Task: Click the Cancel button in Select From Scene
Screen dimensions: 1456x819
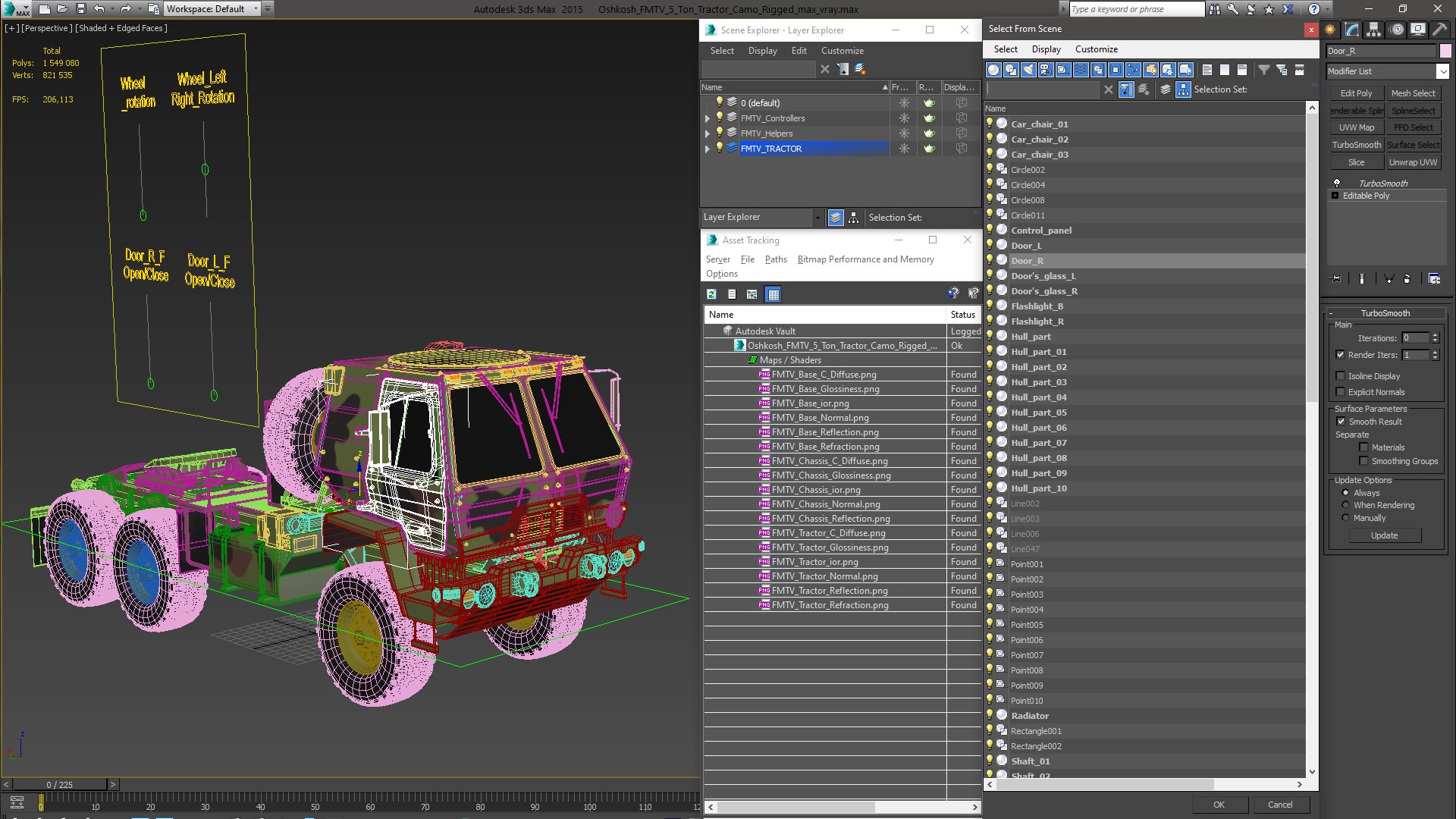Action: 1280,805
